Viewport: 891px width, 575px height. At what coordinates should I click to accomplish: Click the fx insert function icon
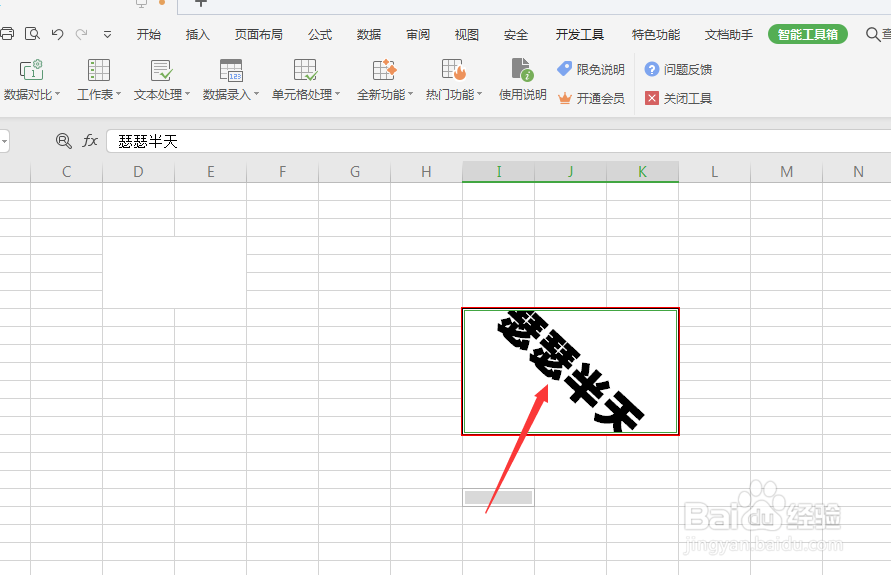coord(90,141)
